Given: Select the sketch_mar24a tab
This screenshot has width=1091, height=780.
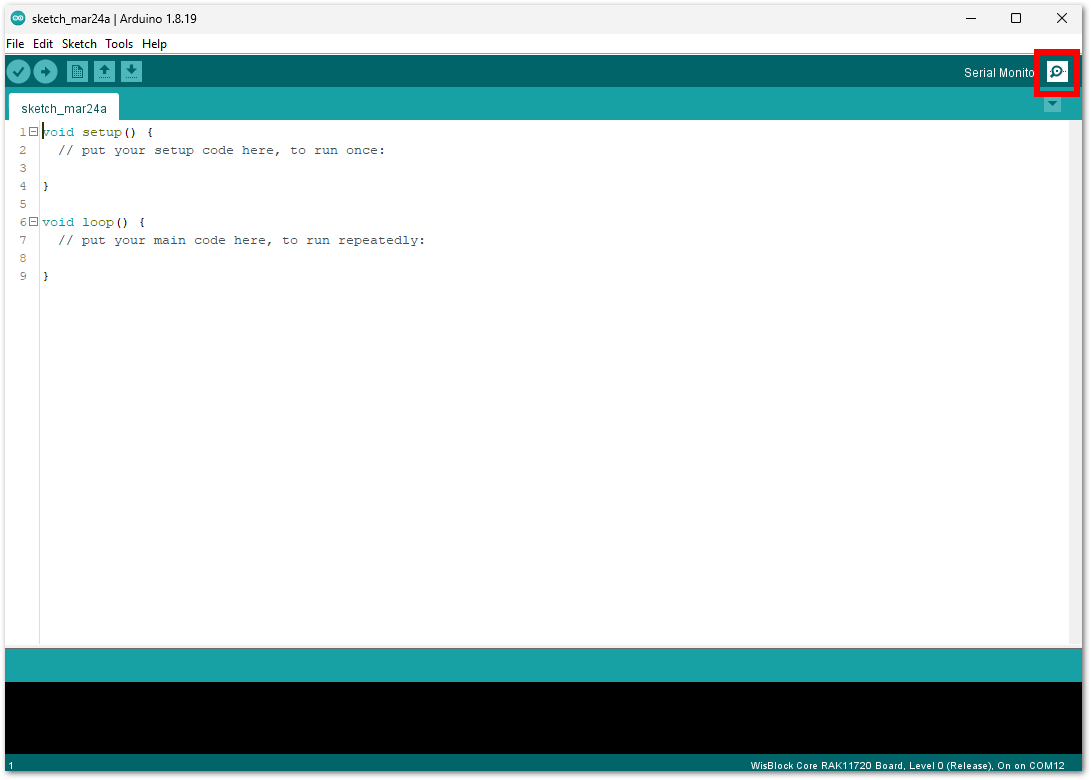Looking at the screenshot, I should tap(64, 108).
